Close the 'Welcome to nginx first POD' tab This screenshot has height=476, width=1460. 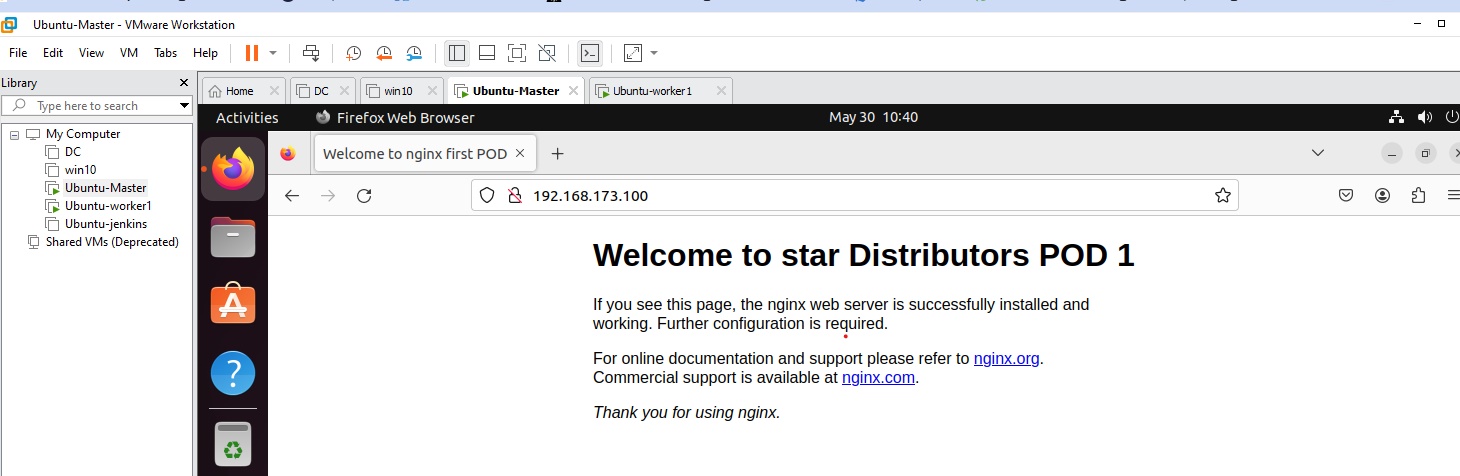(x=522, y=154)
